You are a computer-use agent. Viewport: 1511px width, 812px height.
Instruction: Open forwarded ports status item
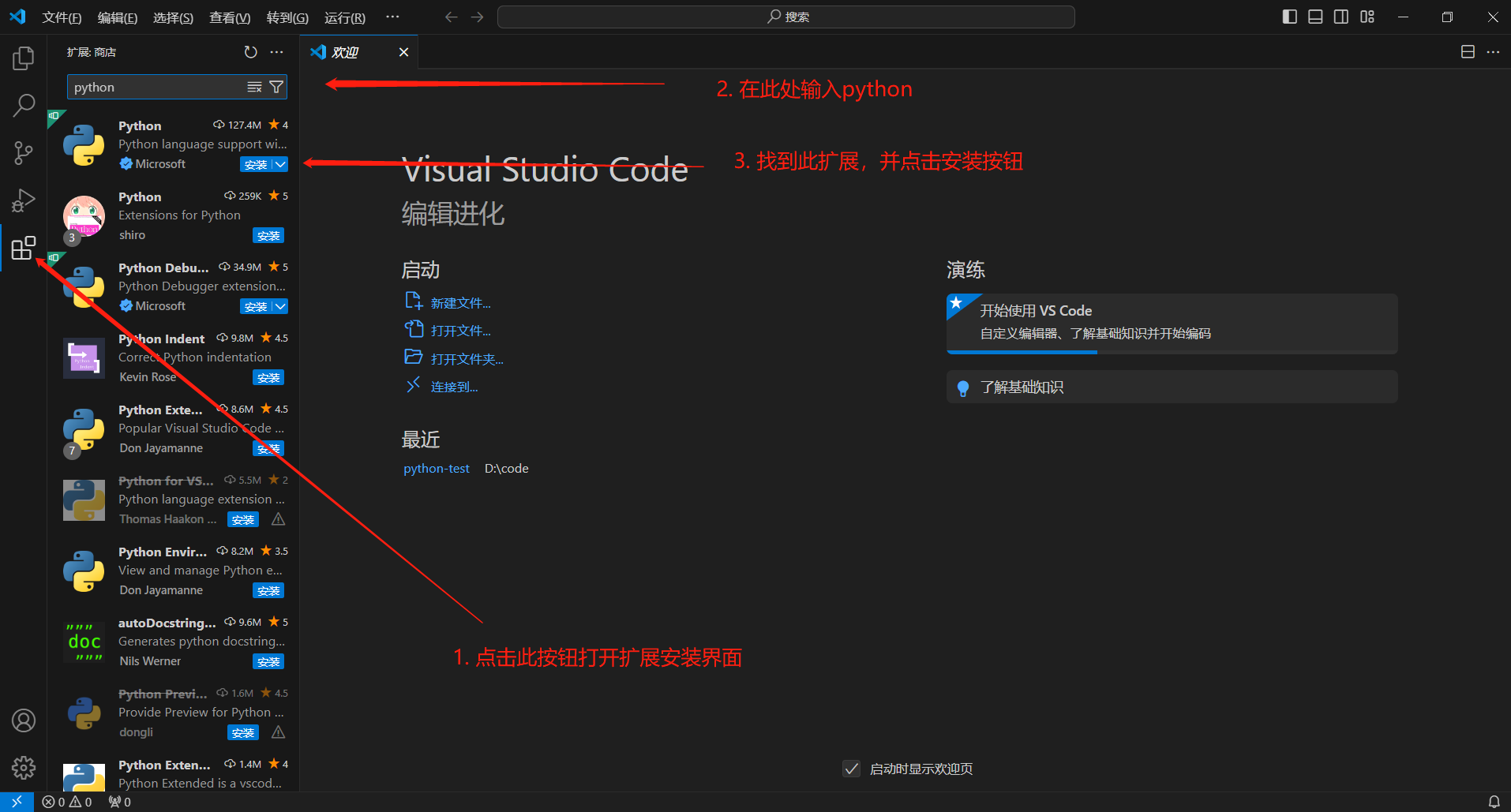[x=120, y=802]
